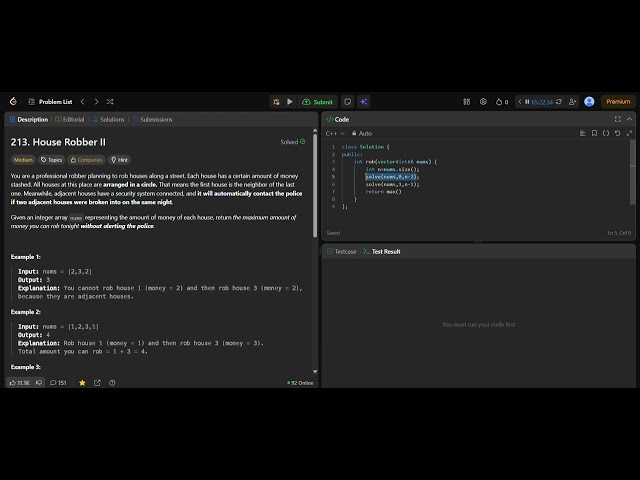640x480 pixels.
Task: Pick a random problem shuffle icon
Action: coord(110,102)
